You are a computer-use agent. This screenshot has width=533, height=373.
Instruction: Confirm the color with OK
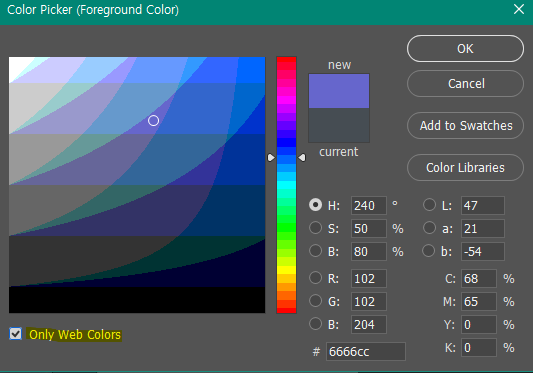465,49
